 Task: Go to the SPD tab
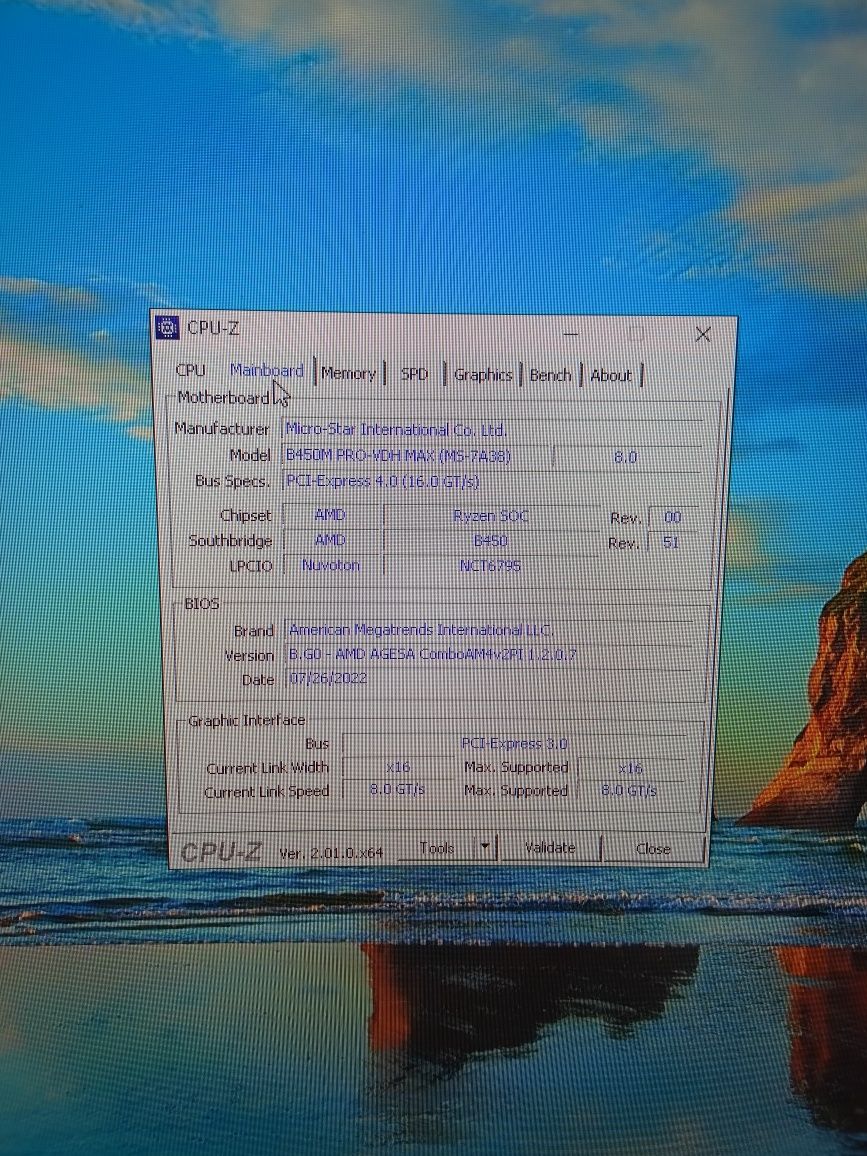414,375
